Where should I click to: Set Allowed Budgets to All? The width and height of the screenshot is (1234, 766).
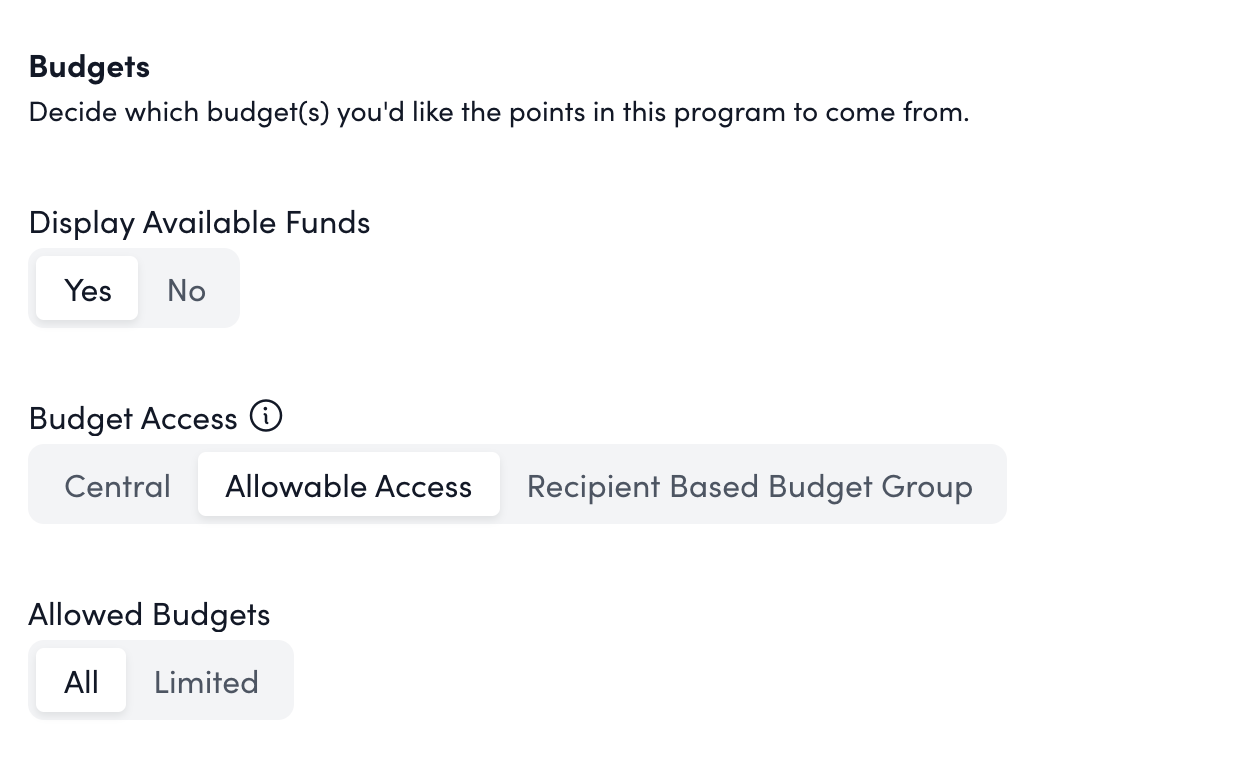pyautogui.click(x=81, y=681)
